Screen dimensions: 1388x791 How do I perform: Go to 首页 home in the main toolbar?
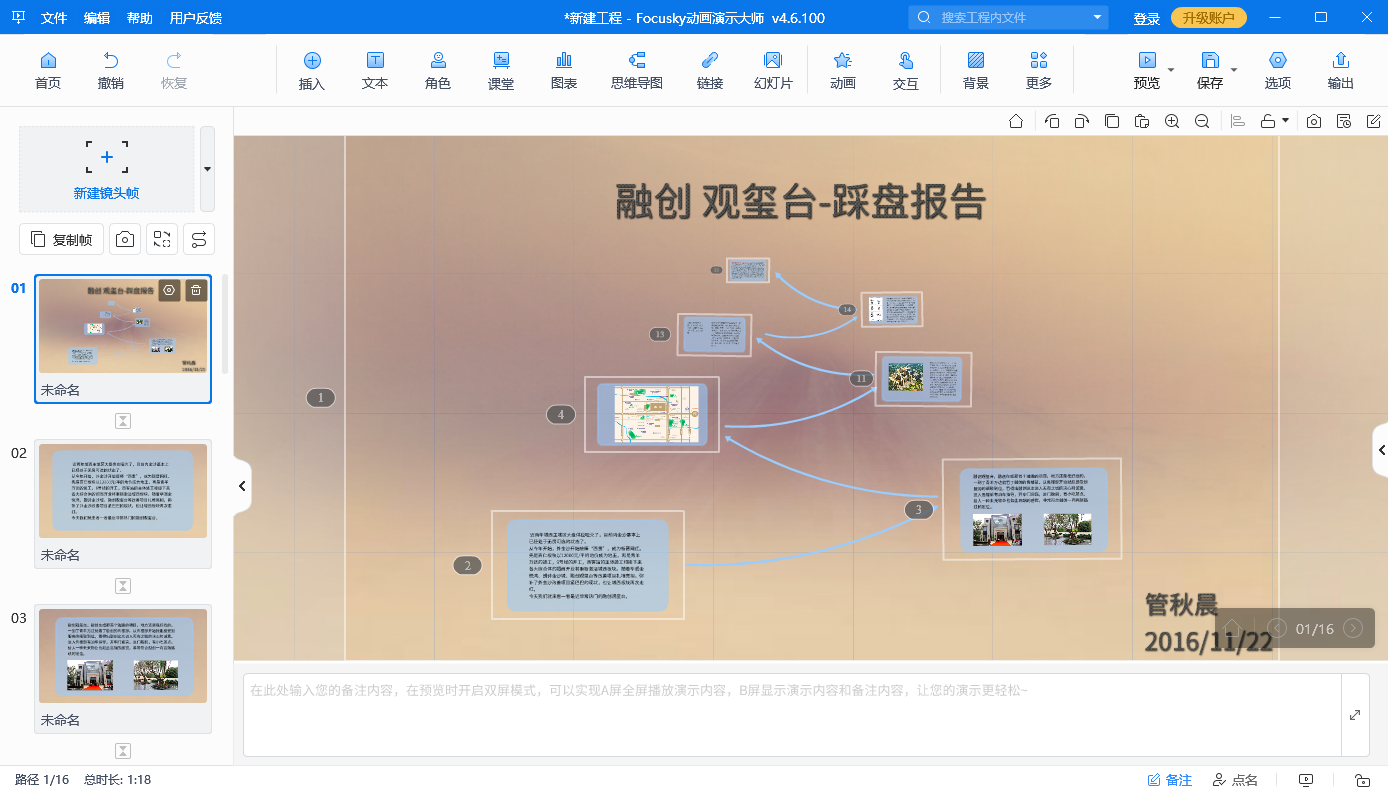coord(48,70)
